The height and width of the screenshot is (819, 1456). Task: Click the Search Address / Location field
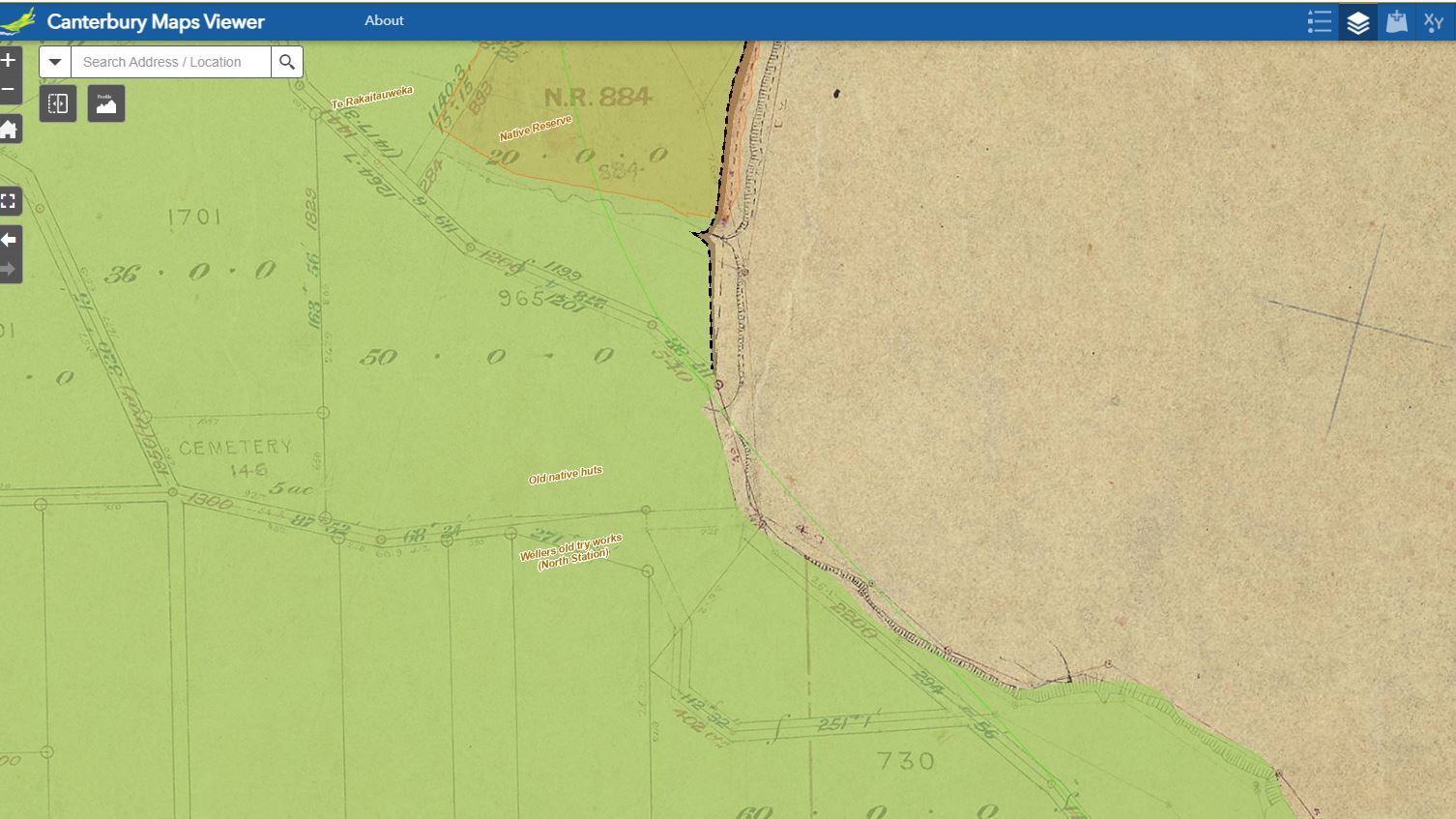[171, 62]
